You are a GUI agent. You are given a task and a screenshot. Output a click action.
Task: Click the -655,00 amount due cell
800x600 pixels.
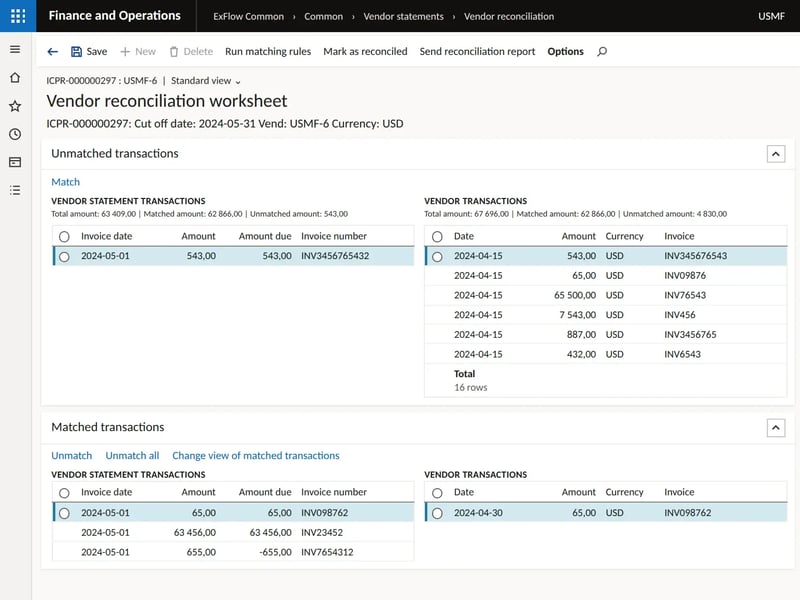276,552
